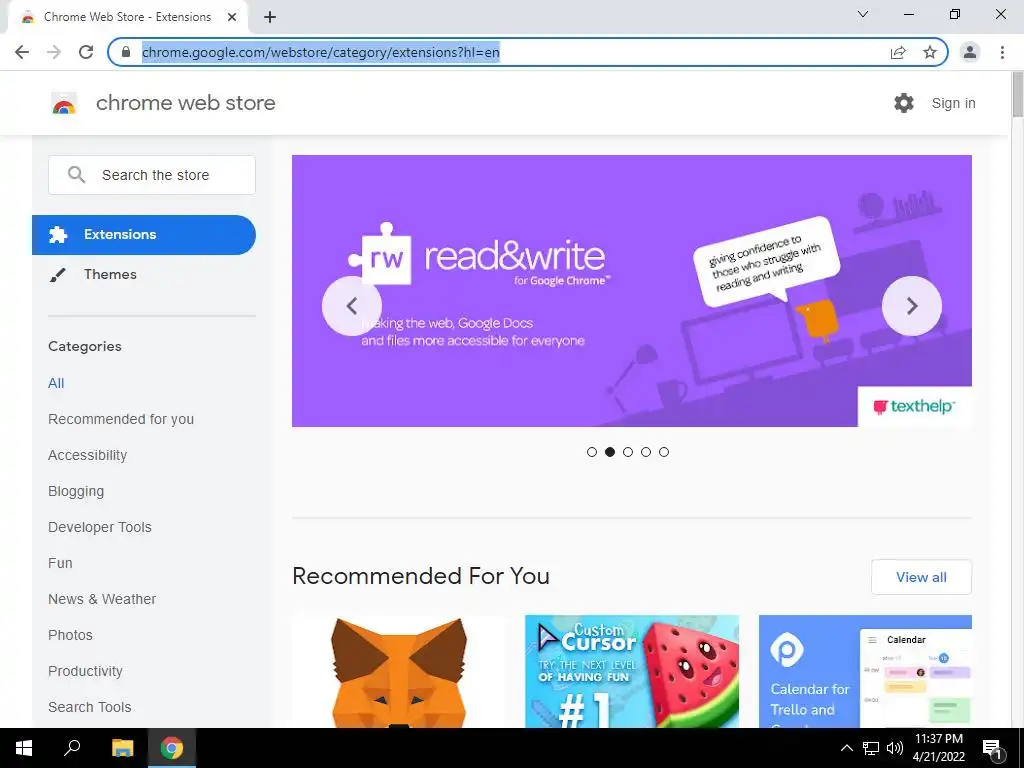Screen dimensions: 1024x768
Task: Open the notification center icon
Action: [992, 749]
